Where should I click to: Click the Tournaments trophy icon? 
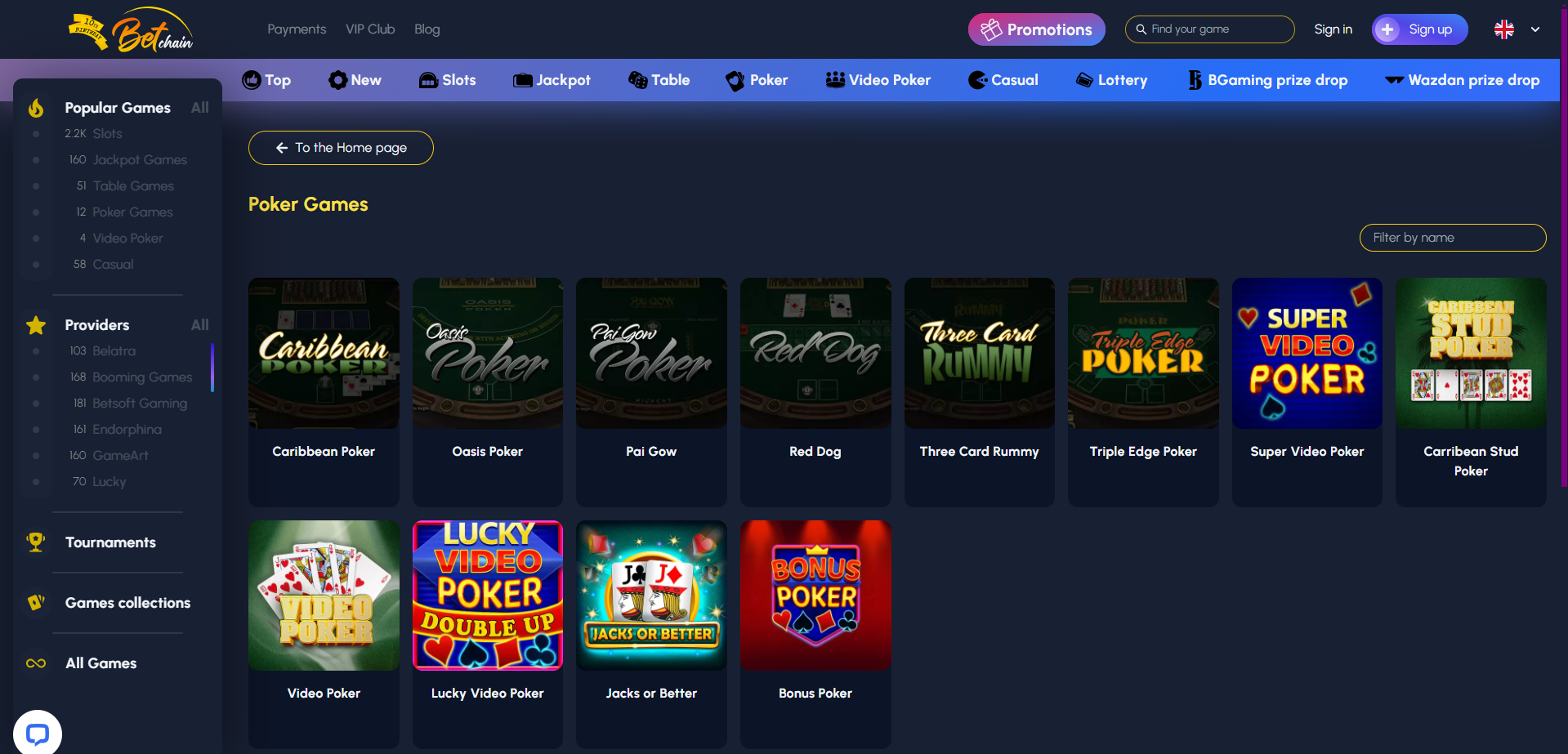[x=36, y=542]
